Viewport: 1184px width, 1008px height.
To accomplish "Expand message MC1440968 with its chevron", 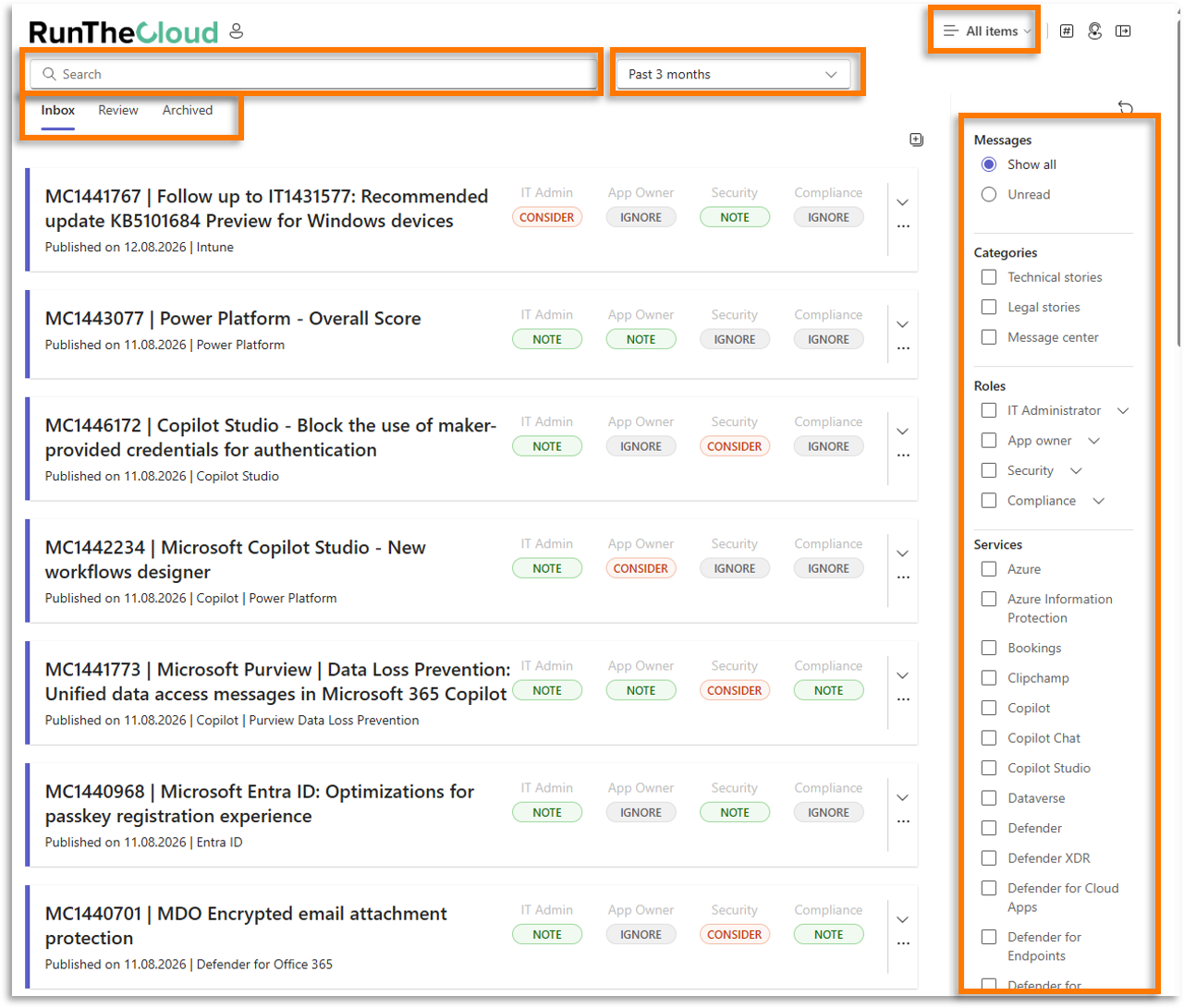I will (x=903, y=797).
